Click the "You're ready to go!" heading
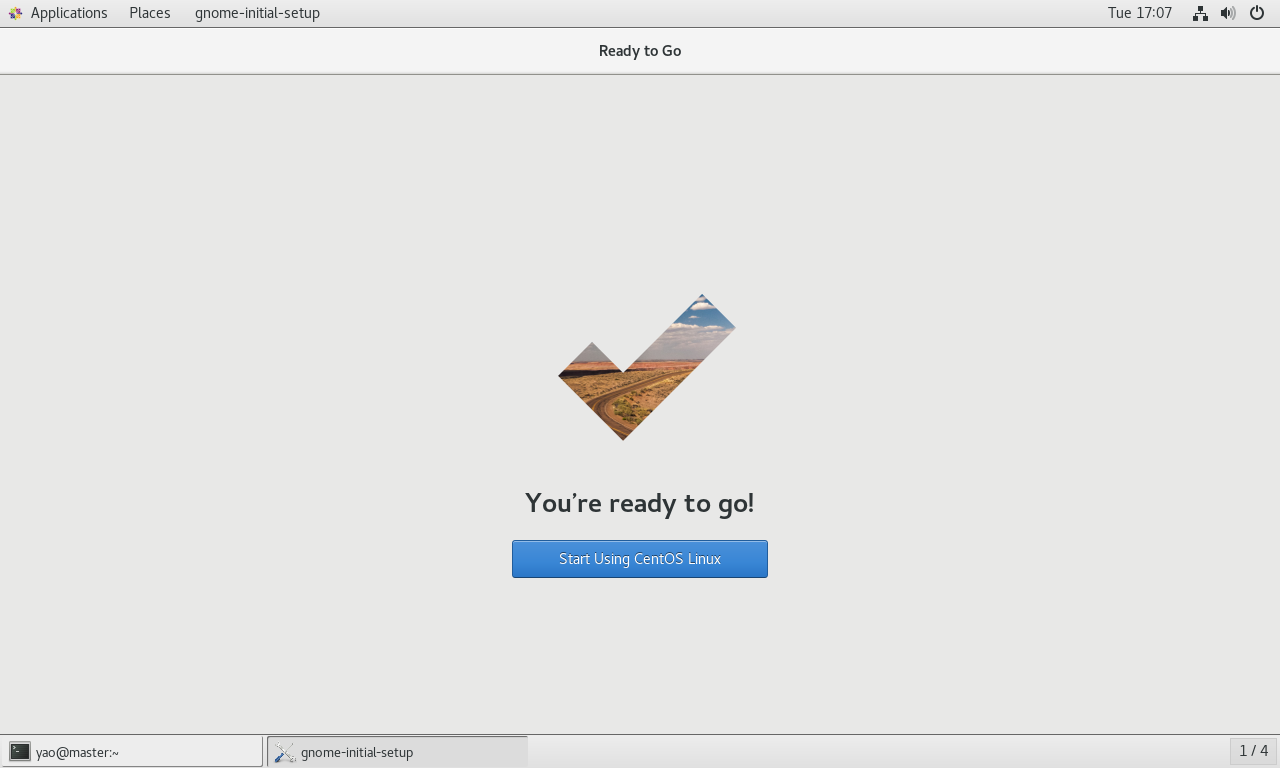Screen dimensions: 1280x768 [640, 502]
